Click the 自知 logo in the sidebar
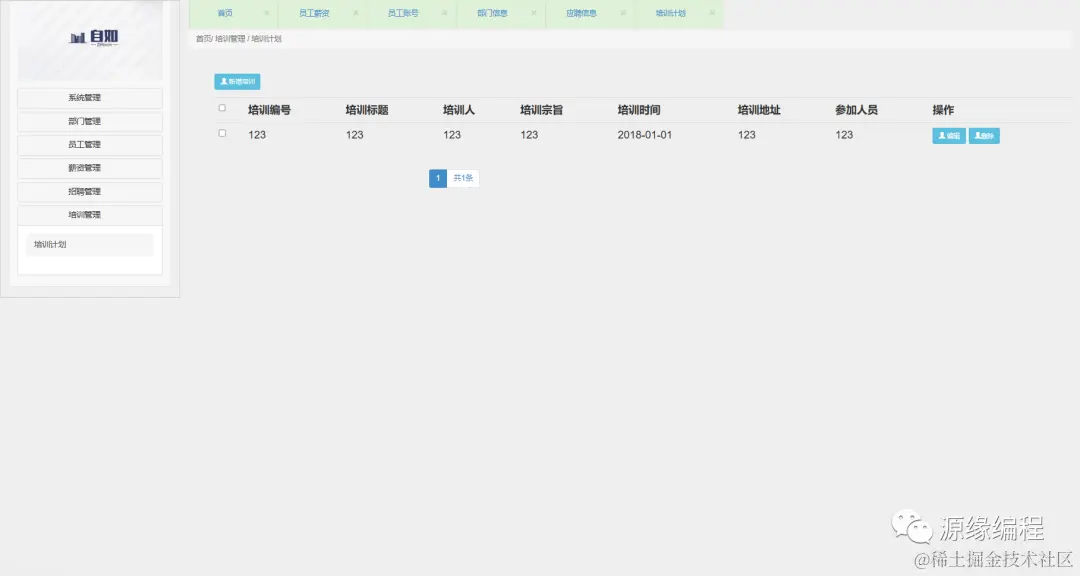This screenshot has height=576, width=1080. [x=94, y=38]
